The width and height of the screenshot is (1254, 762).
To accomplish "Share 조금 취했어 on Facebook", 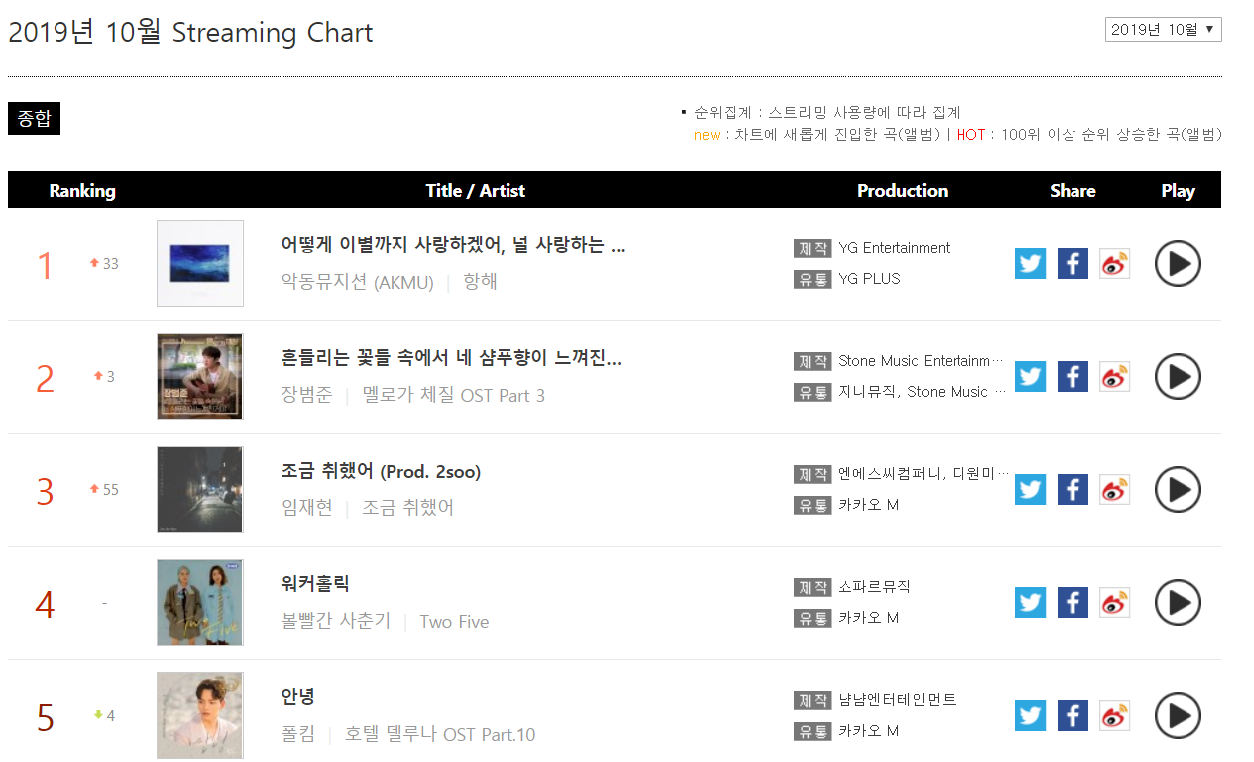I will (x=1072, y=490).
